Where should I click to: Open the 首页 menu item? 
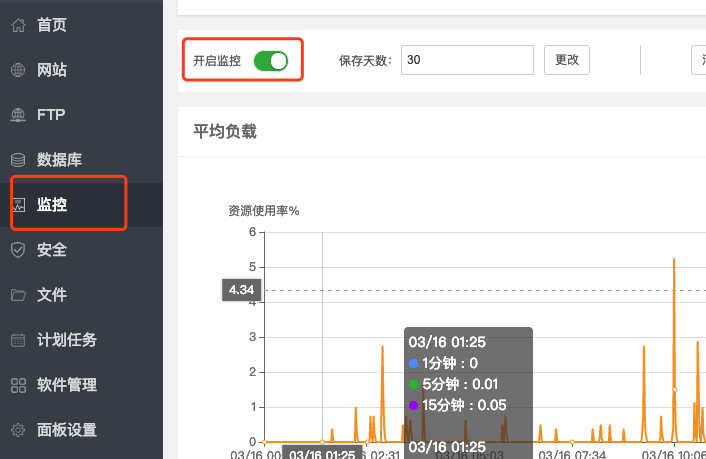(52, 25)
